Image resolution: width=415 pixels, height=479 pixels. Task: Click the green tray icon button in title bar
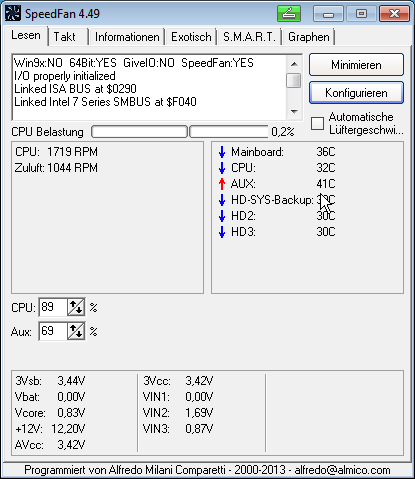click(x=289, y=14)
